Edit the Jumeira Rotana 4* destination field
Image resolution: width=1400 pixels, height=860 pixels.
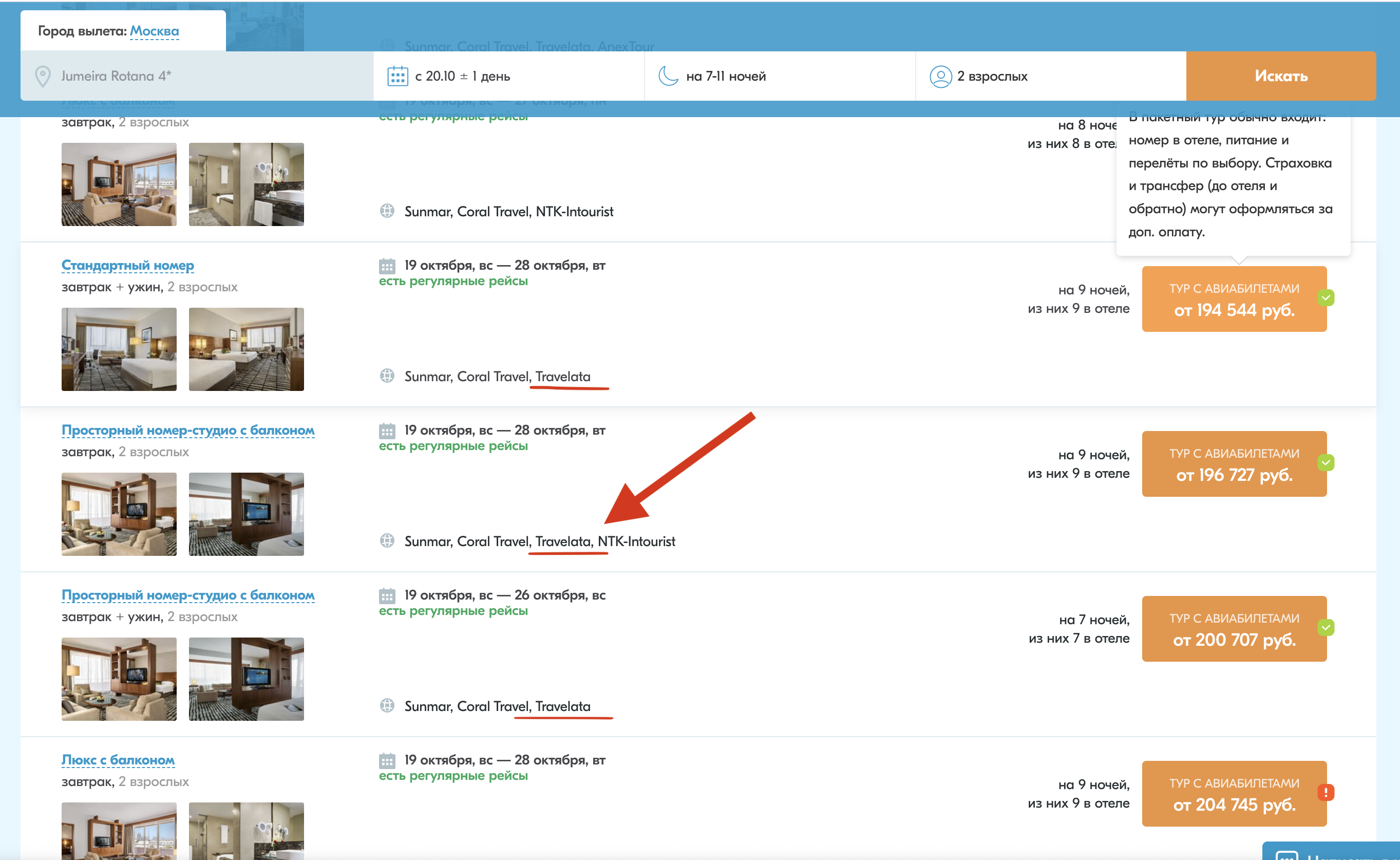point(197,76)
